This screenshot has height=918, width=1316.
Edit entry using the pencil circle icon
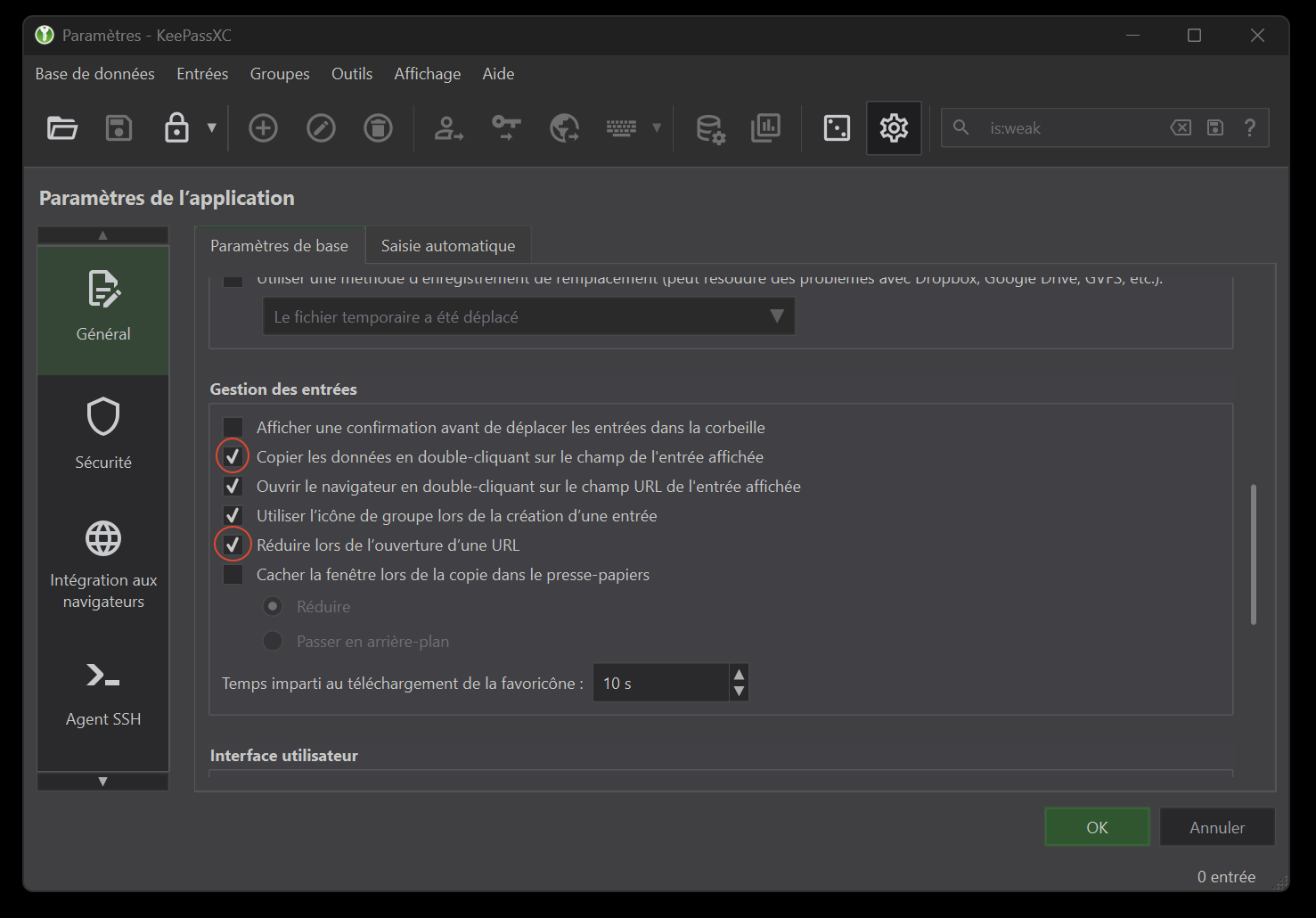click(x=321, y=128)
